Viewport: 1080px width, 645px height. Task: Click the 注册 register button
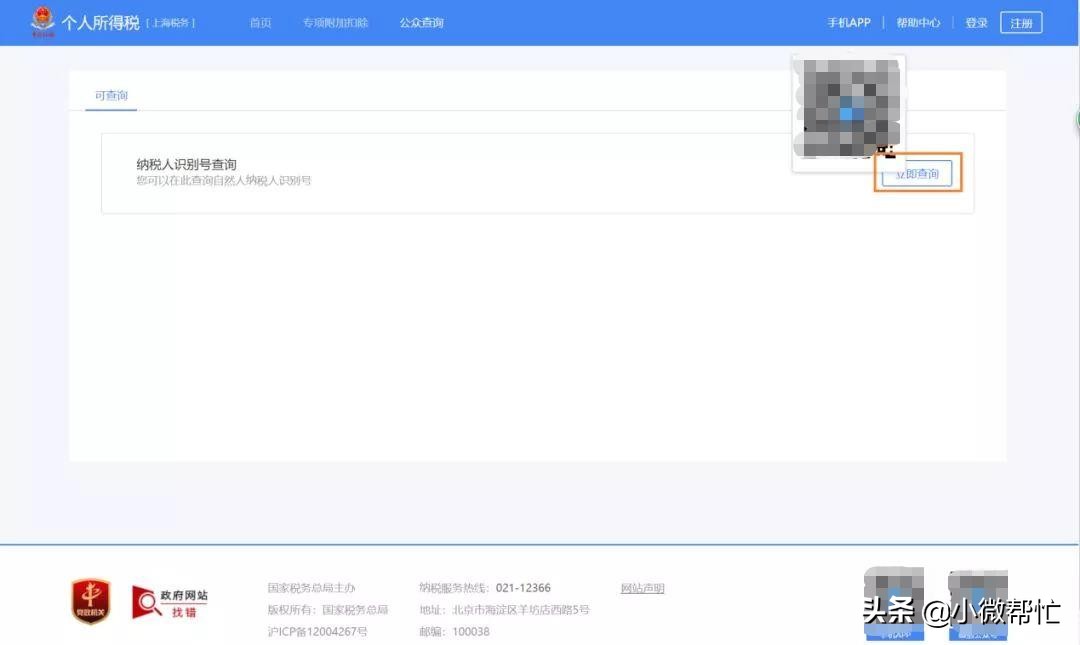point(1020,23)
